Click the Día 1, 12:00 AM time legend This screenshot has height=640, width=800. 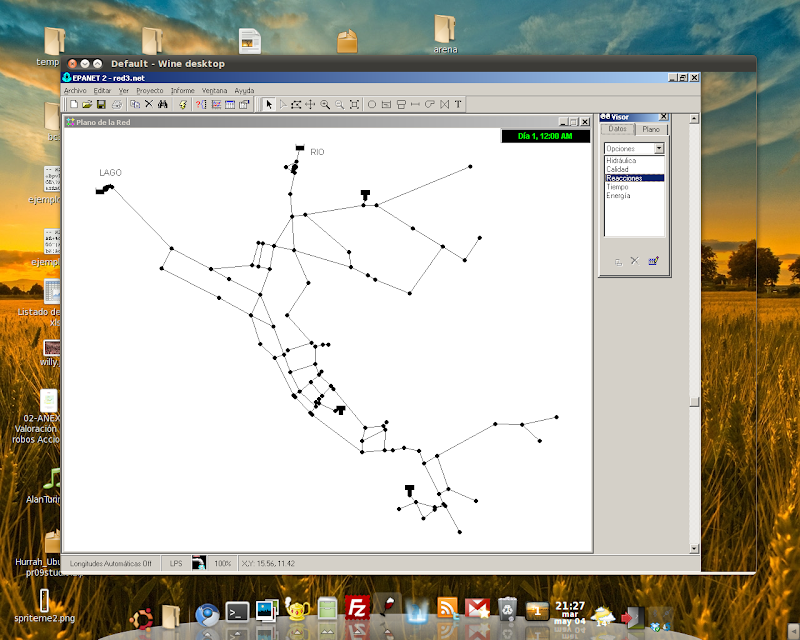[545, 136]
